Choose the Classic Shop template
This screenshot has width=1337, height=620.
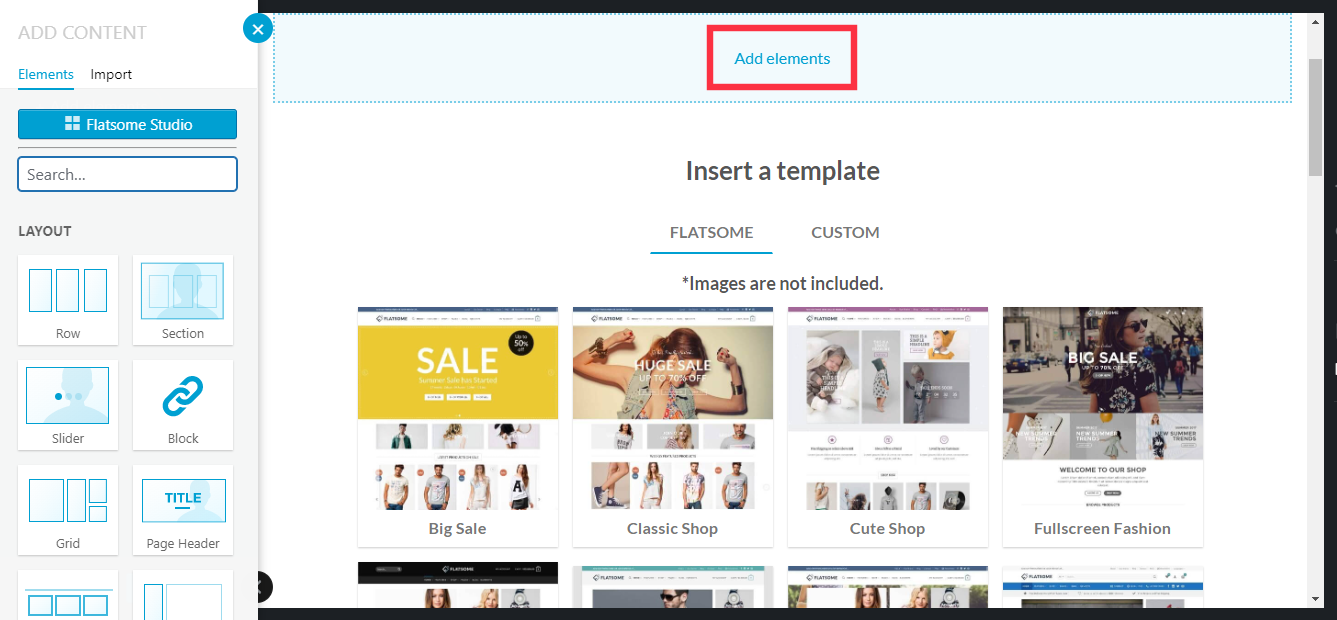(x=673, y=427)
